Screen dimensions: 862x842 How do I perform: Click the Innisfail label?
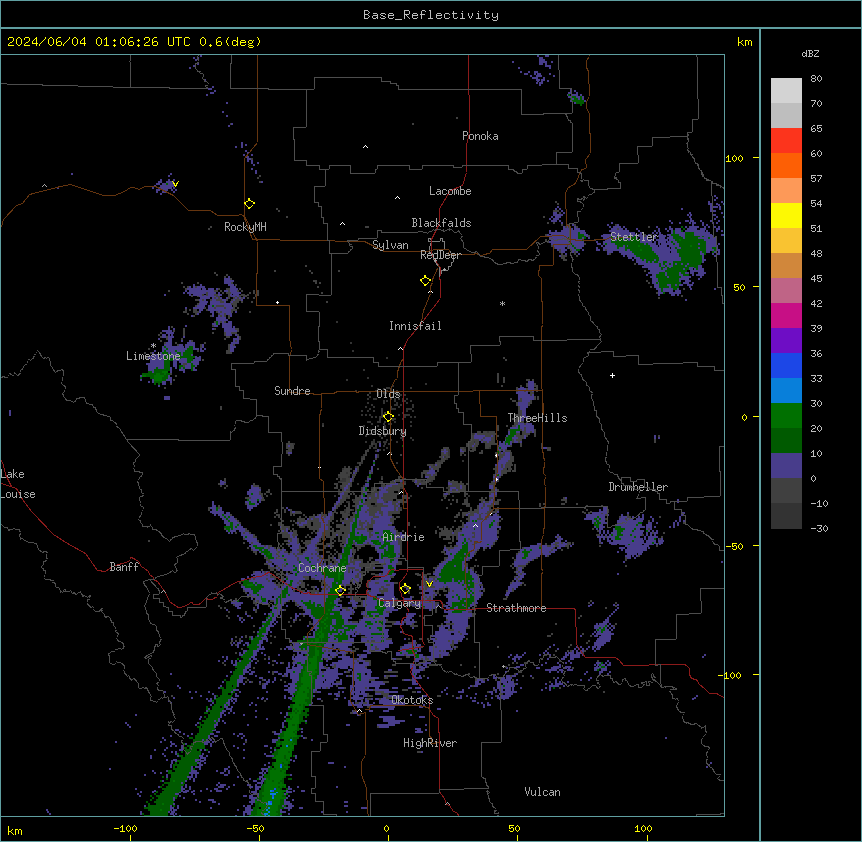tap(415, 326)
